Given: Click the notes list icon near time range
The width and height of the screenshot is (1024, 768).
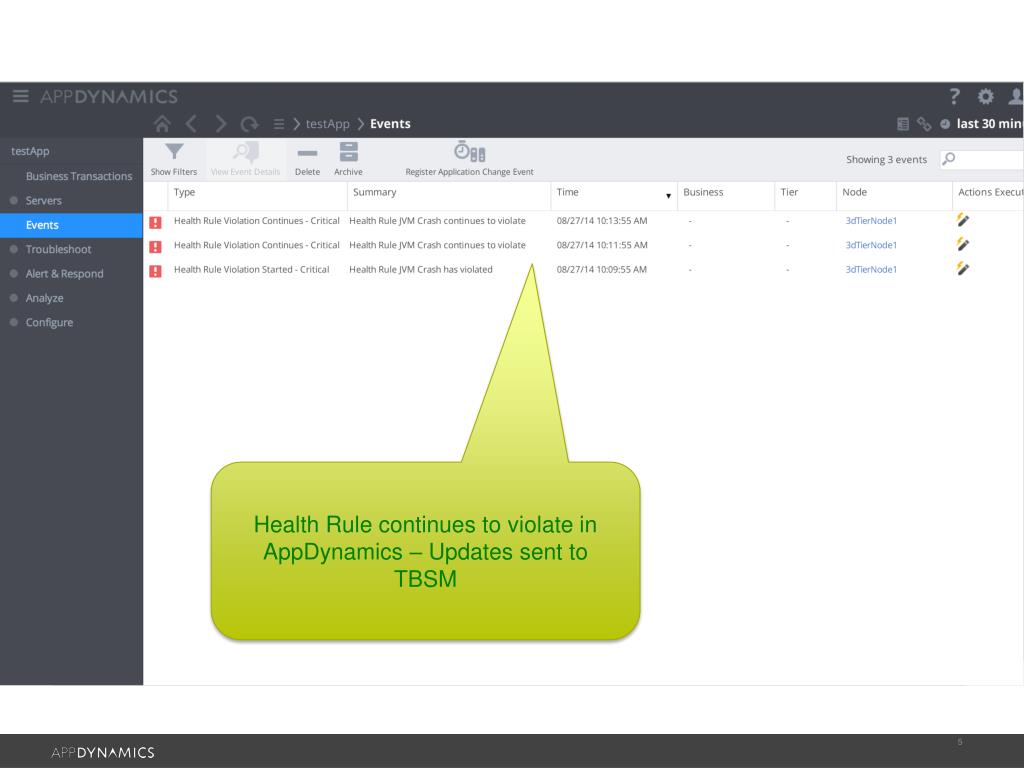Looking at the screenshot, I should 903,124.
